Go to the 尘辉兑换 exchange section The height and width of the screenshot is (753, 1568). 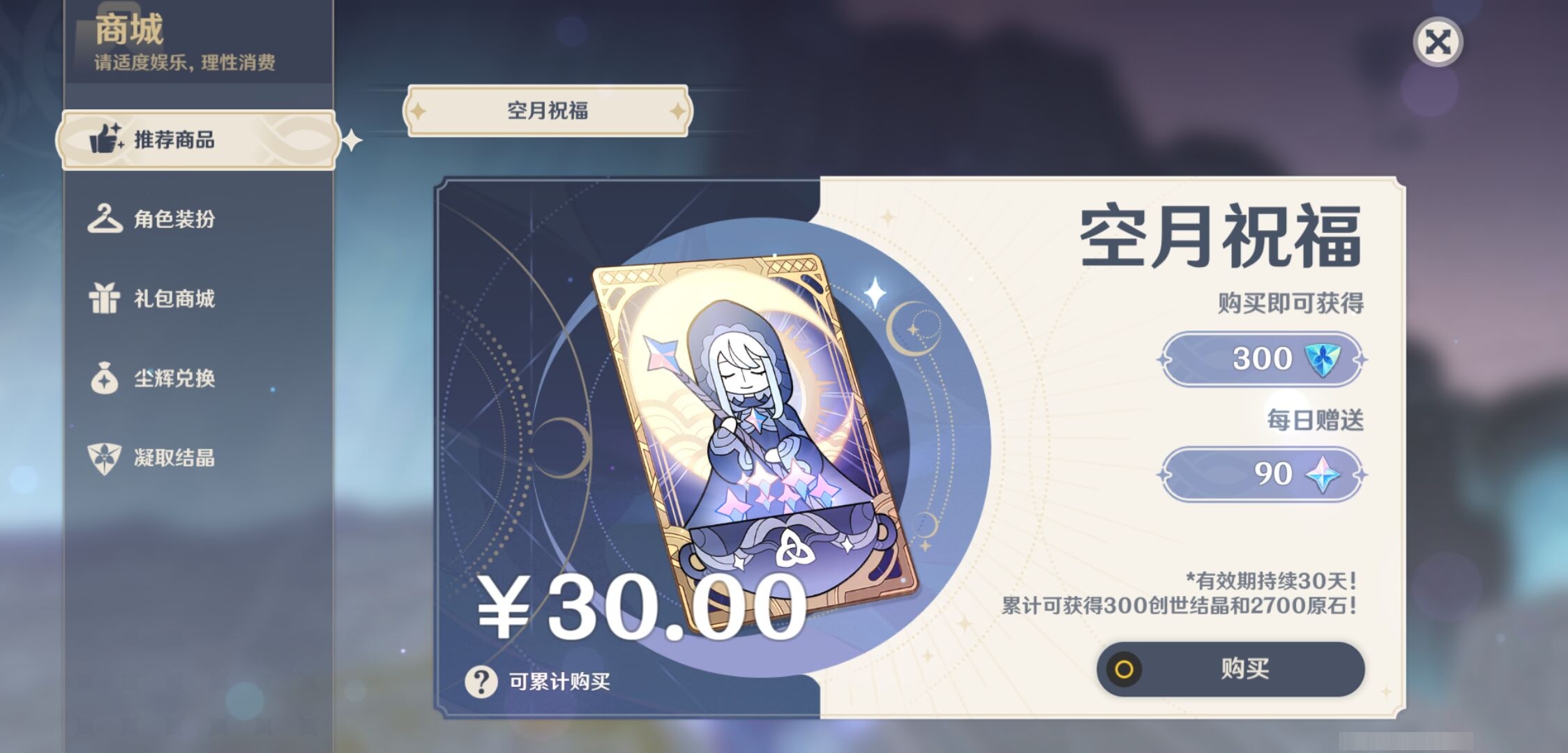tap(199, 378)
